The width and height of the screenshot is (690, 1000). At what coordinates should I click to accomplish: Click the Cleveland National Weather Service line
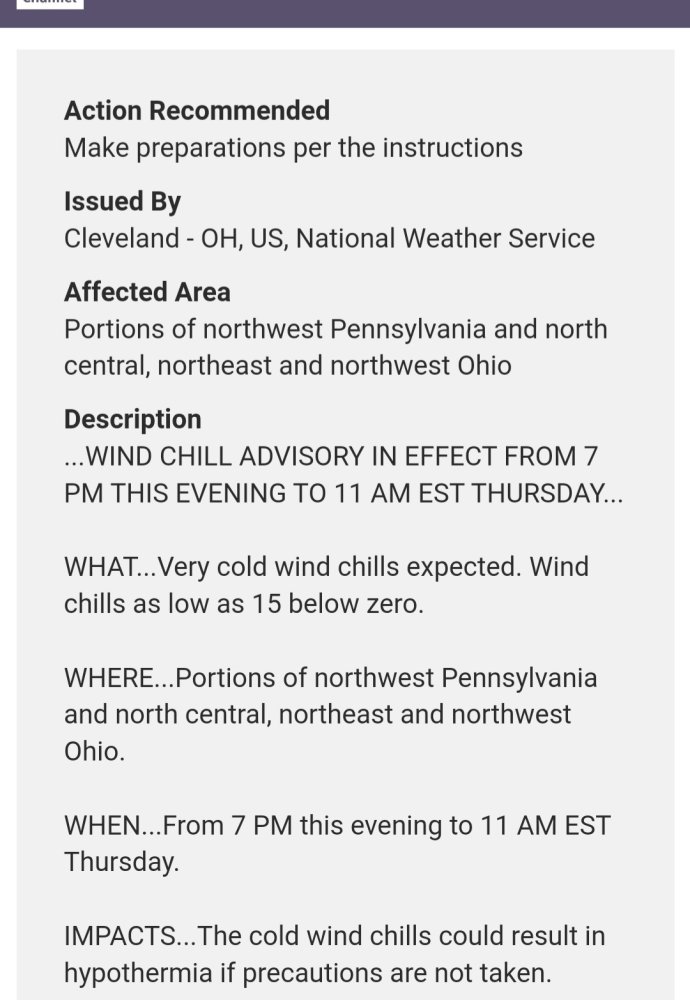tap(330, 239)
